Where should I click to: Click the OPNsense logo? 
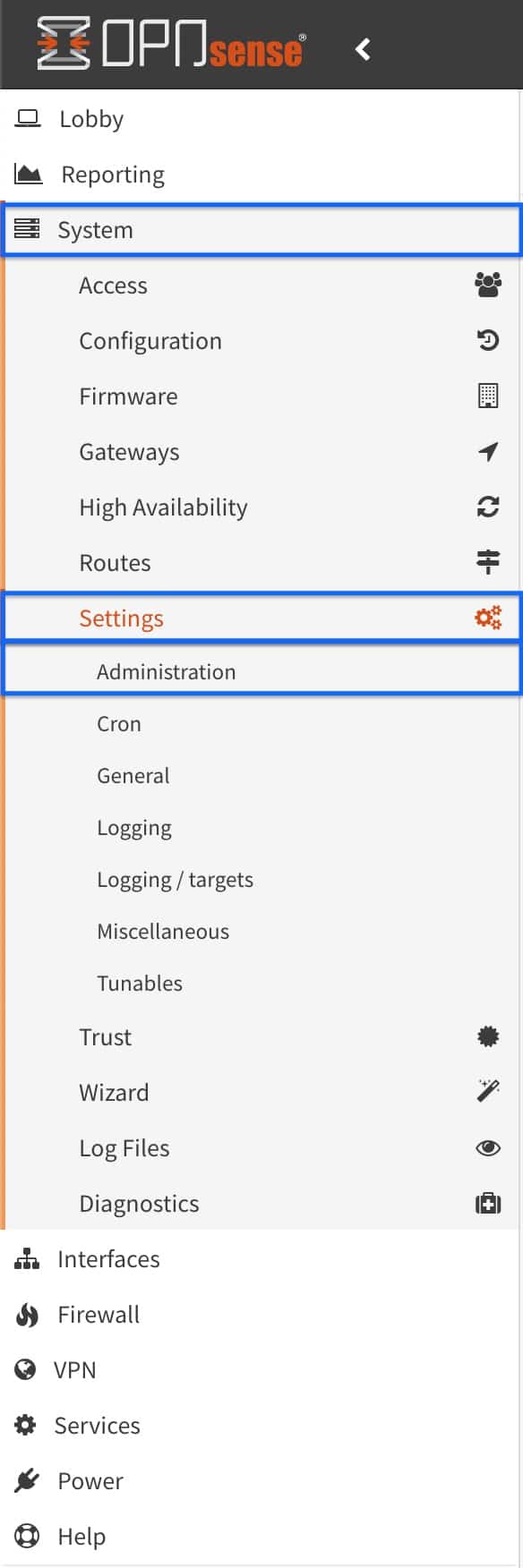171,44
